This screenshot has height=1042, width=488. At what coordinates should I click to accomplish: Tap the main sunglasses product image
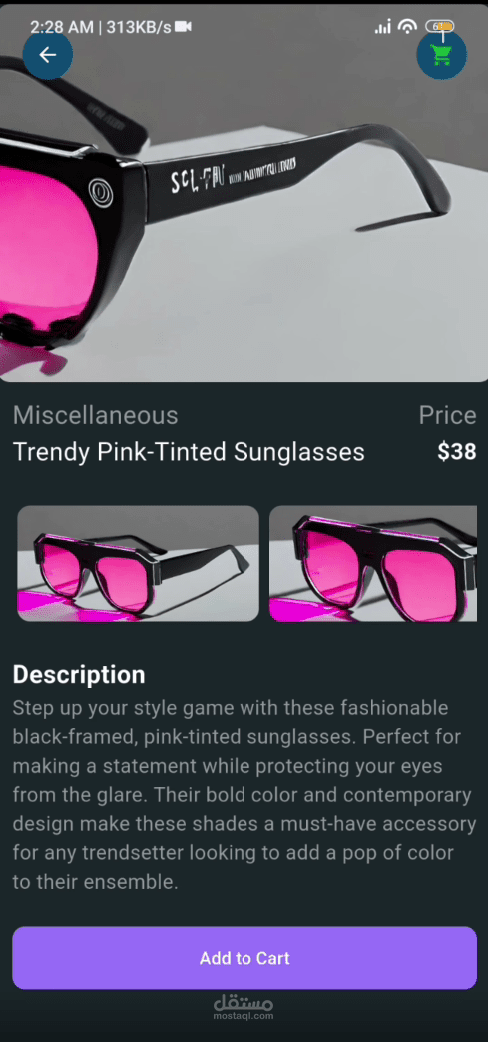[x=244, y=193]
